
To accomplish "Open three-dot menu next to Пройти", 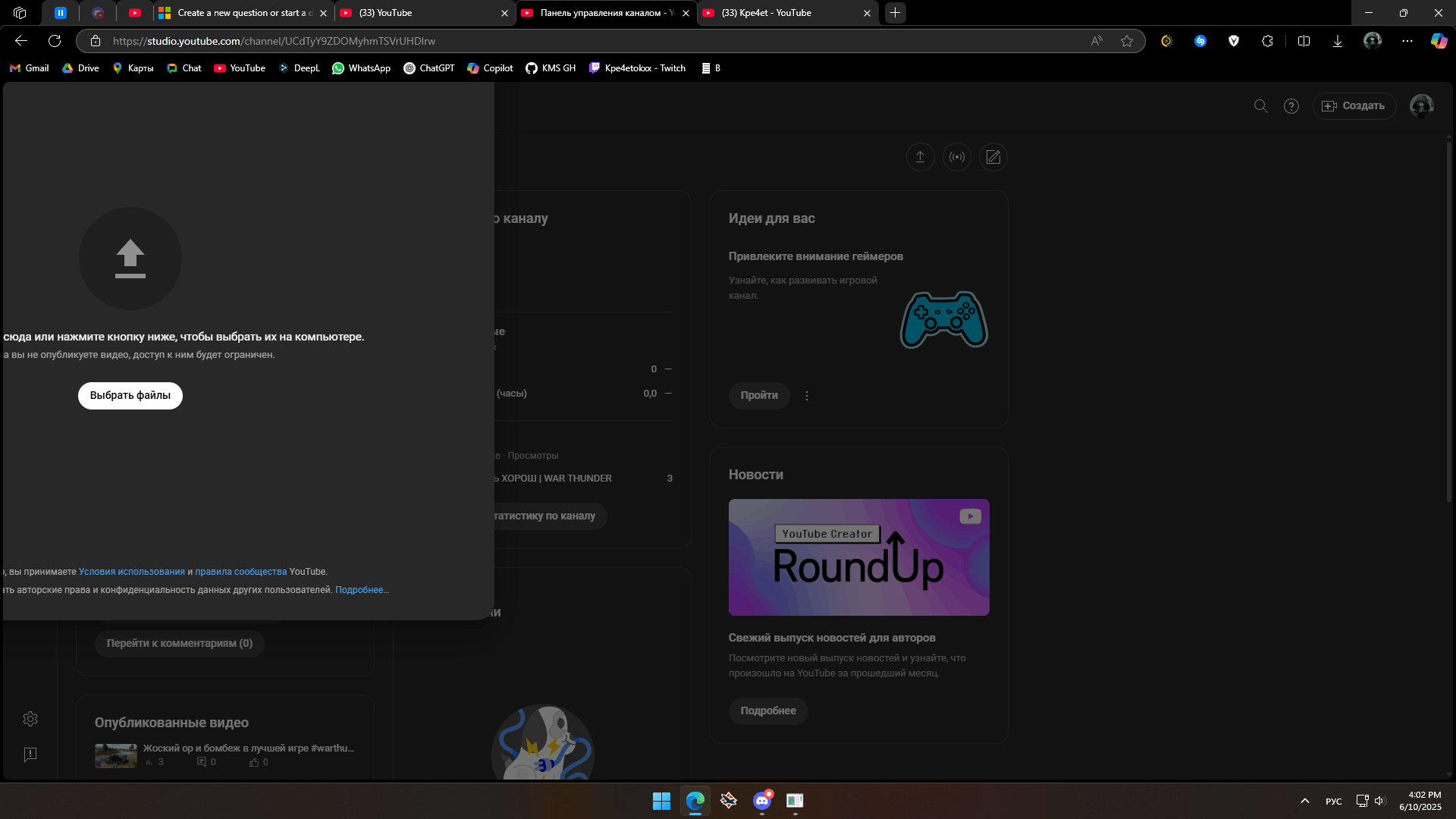I will (x=807, y=396).
